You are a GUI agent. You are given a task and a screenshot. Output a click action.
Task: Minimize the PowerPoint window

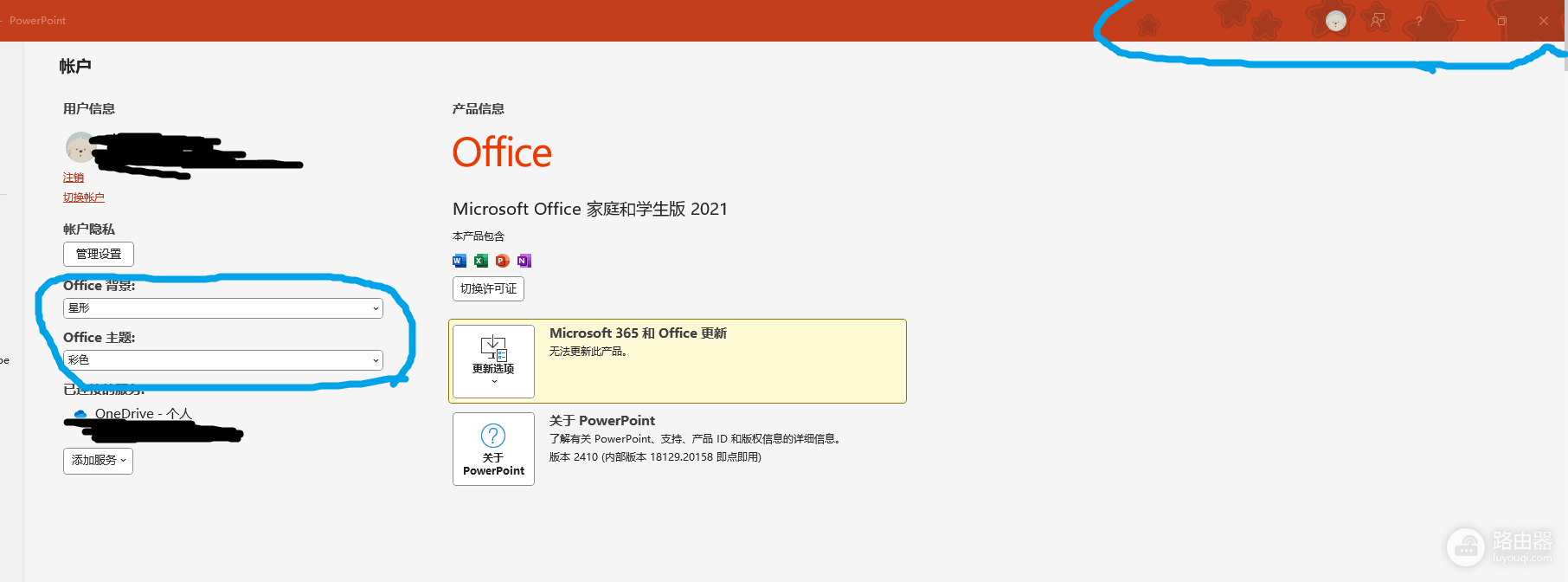tap(1461, 21)
